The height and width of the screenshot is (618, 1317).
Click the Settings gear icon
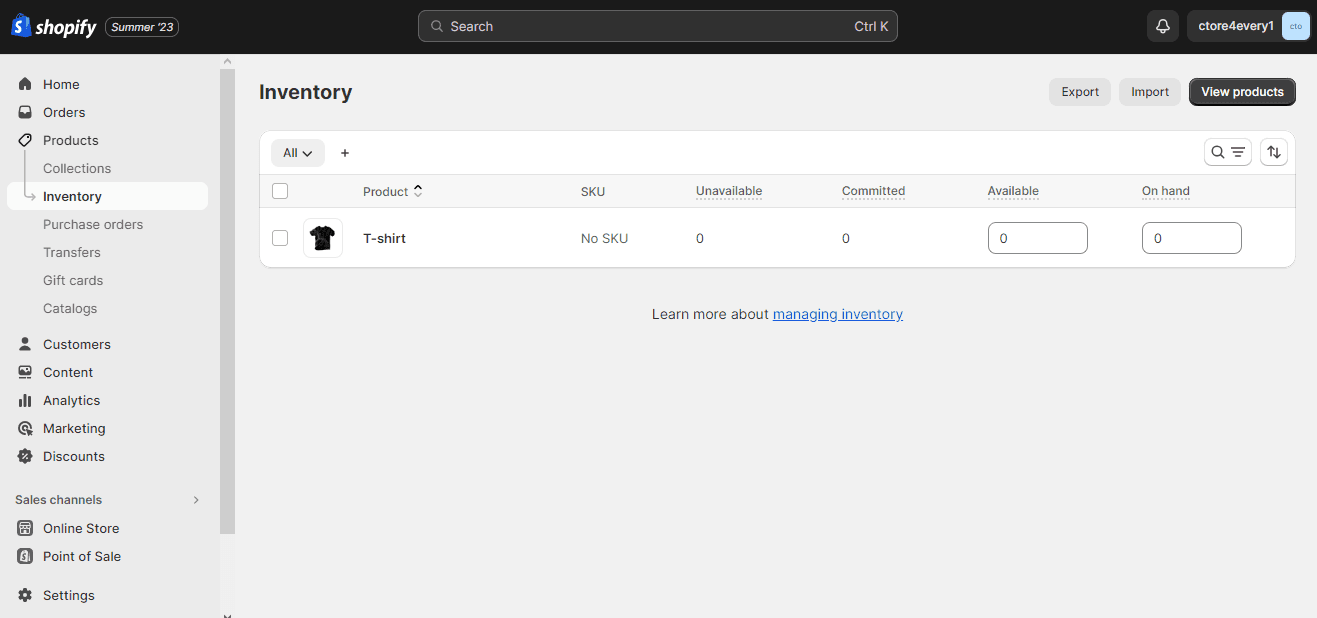(25, 595)
